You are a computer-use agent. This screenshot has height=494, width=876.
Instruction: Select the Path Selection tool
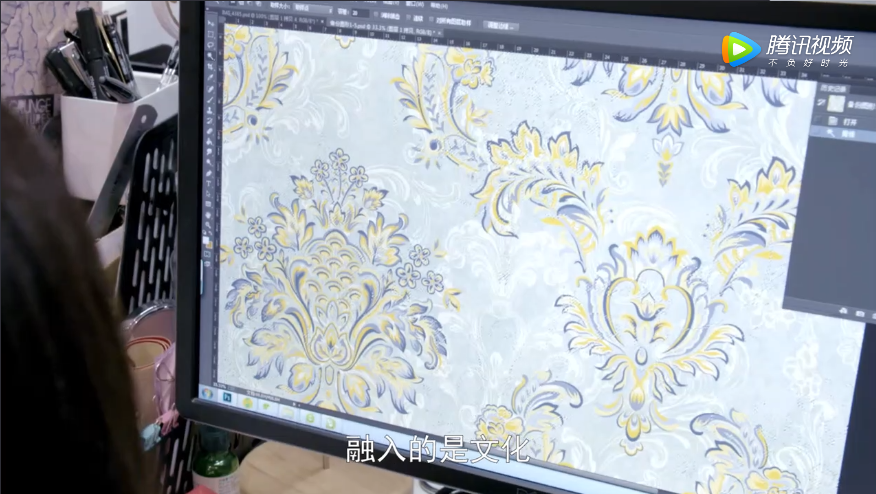(208, 194)
